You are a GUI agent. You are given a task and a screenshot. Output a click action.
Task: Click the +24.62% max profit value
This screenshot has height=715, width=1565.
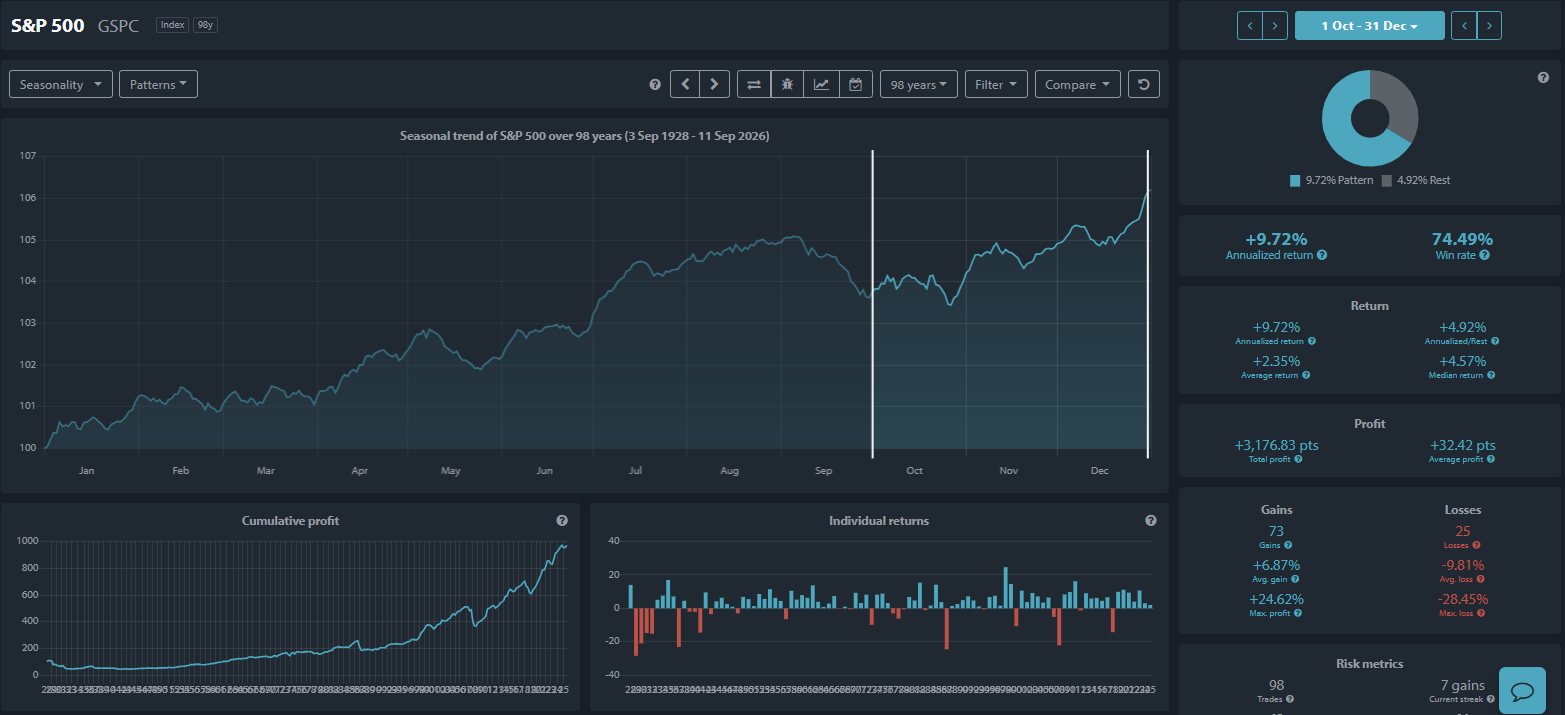point(1277,599)
